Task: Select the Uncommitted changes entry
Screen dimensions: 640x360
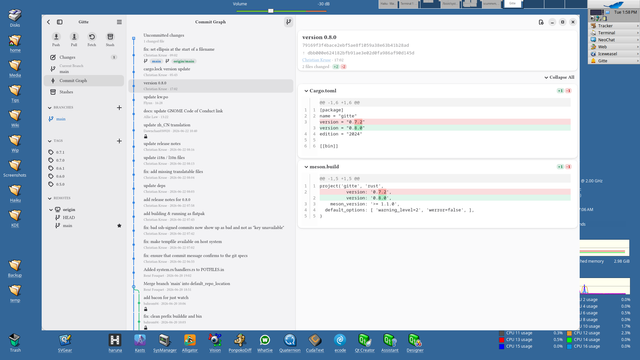Action: click(211, 38)
